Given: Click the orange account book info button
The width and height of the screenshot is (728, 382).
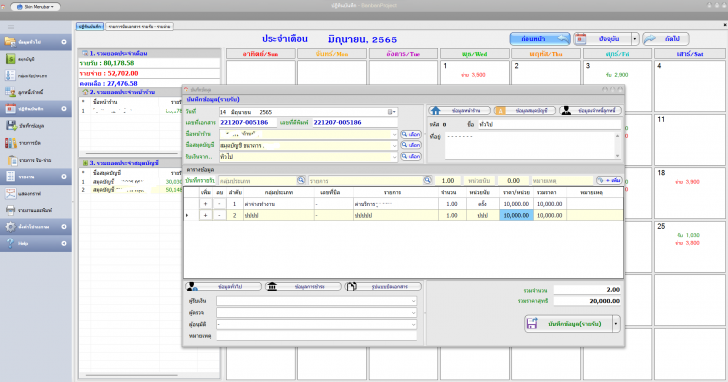Looking at the screenshot, I should (525, 110).
